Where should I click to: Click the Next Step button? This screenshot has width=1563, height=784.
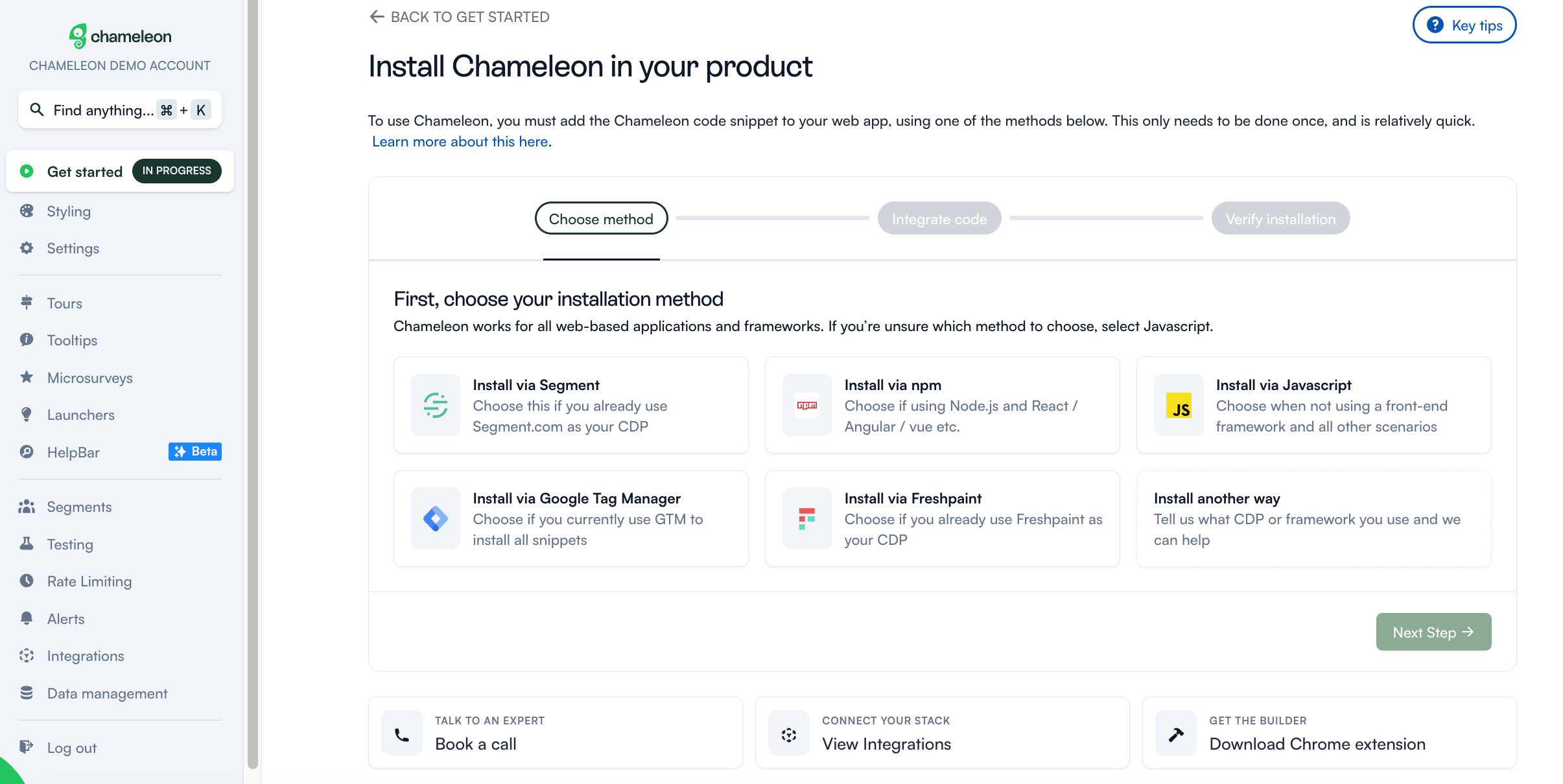click(x=1433, y=632)
